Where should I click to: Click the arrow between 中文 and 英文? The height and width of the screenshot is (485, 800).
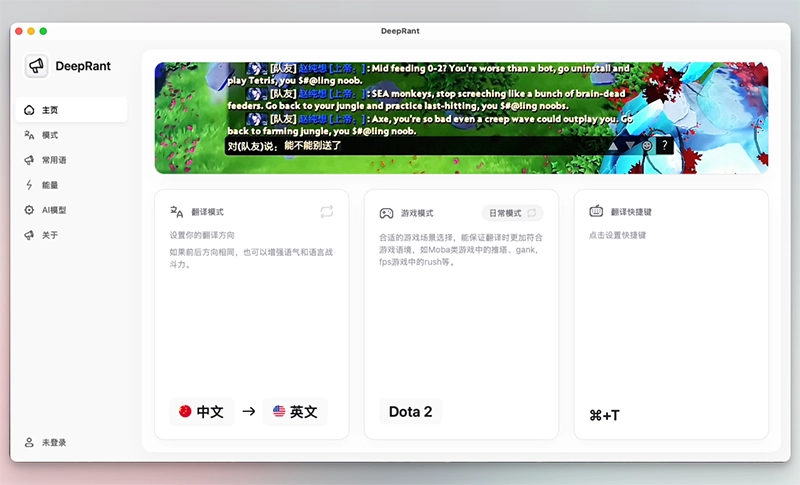click(248, 411)
